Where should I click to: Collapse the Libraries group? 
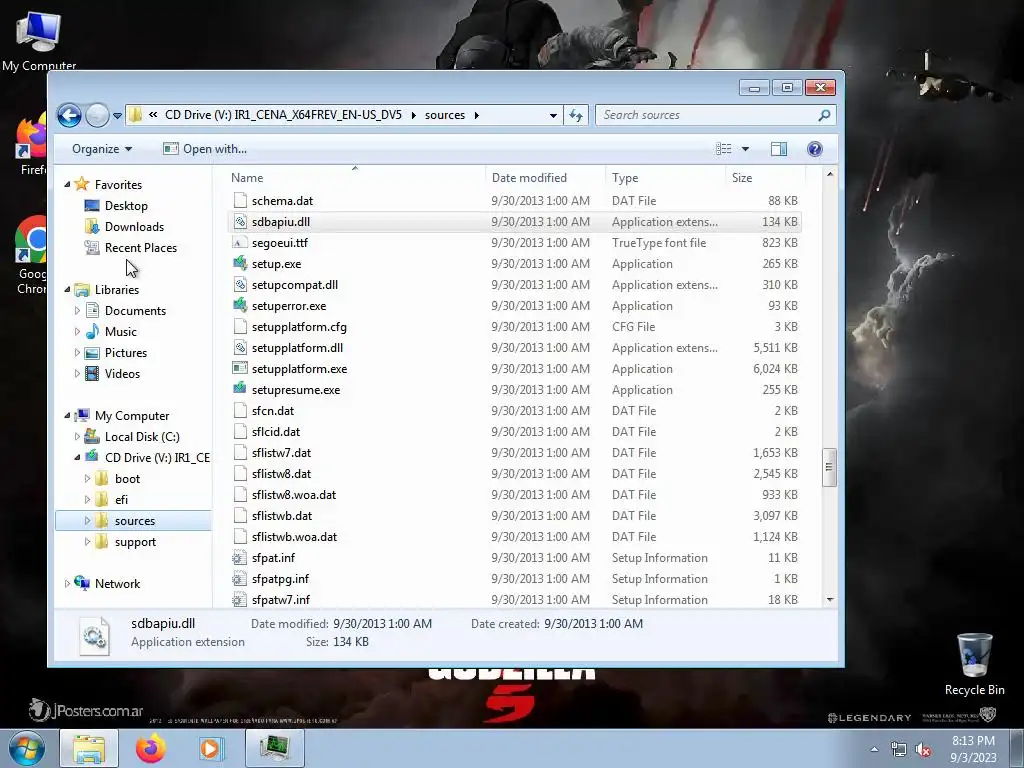[x=67, y=290]
